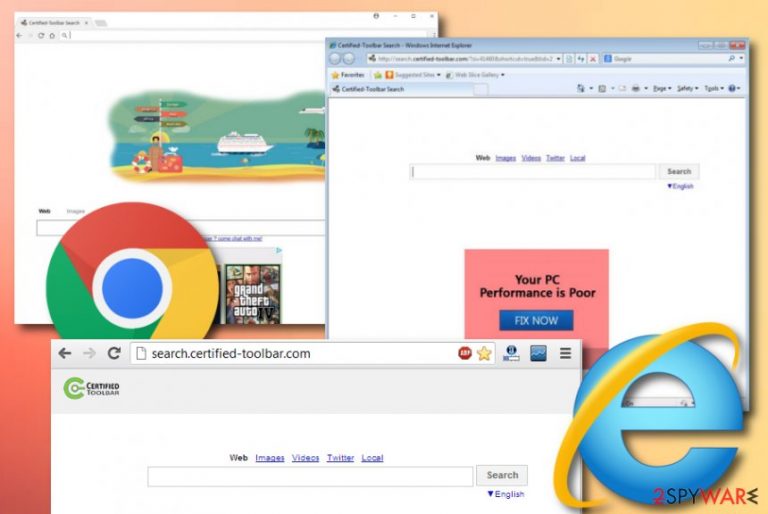Click the Twitter link in bottom Chrome page
This screenshot has height=514, width=768.
pos(340,458)
